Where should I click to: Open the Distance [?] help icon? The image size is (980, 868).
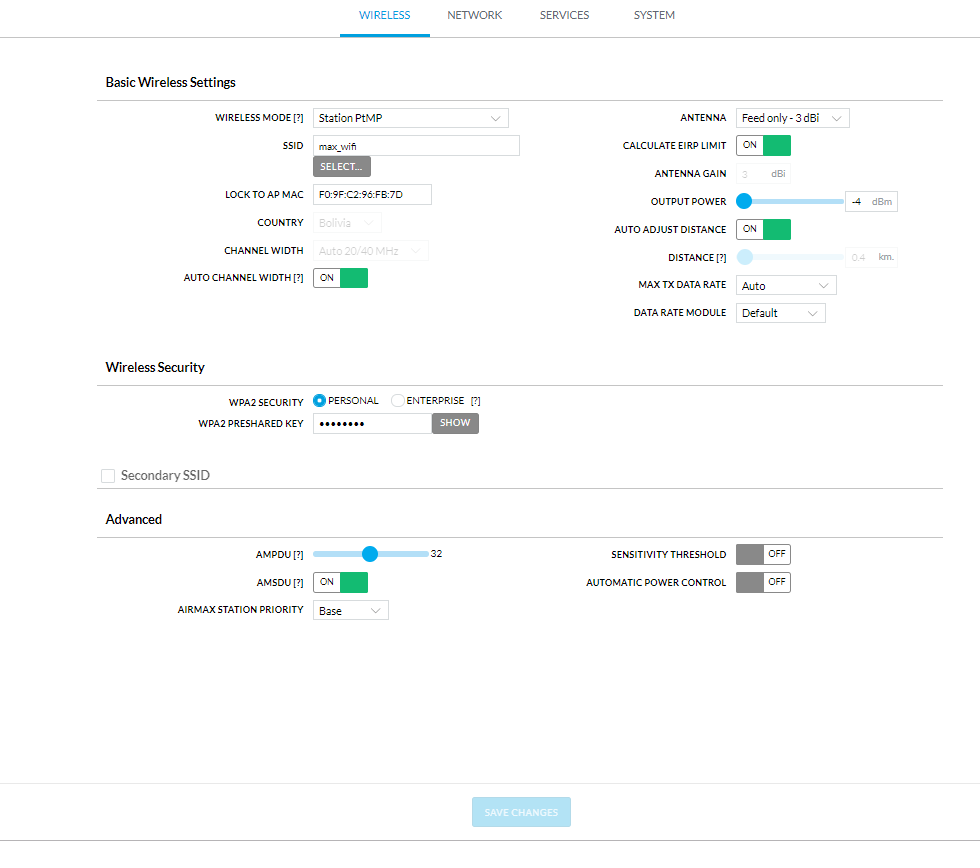721,258
